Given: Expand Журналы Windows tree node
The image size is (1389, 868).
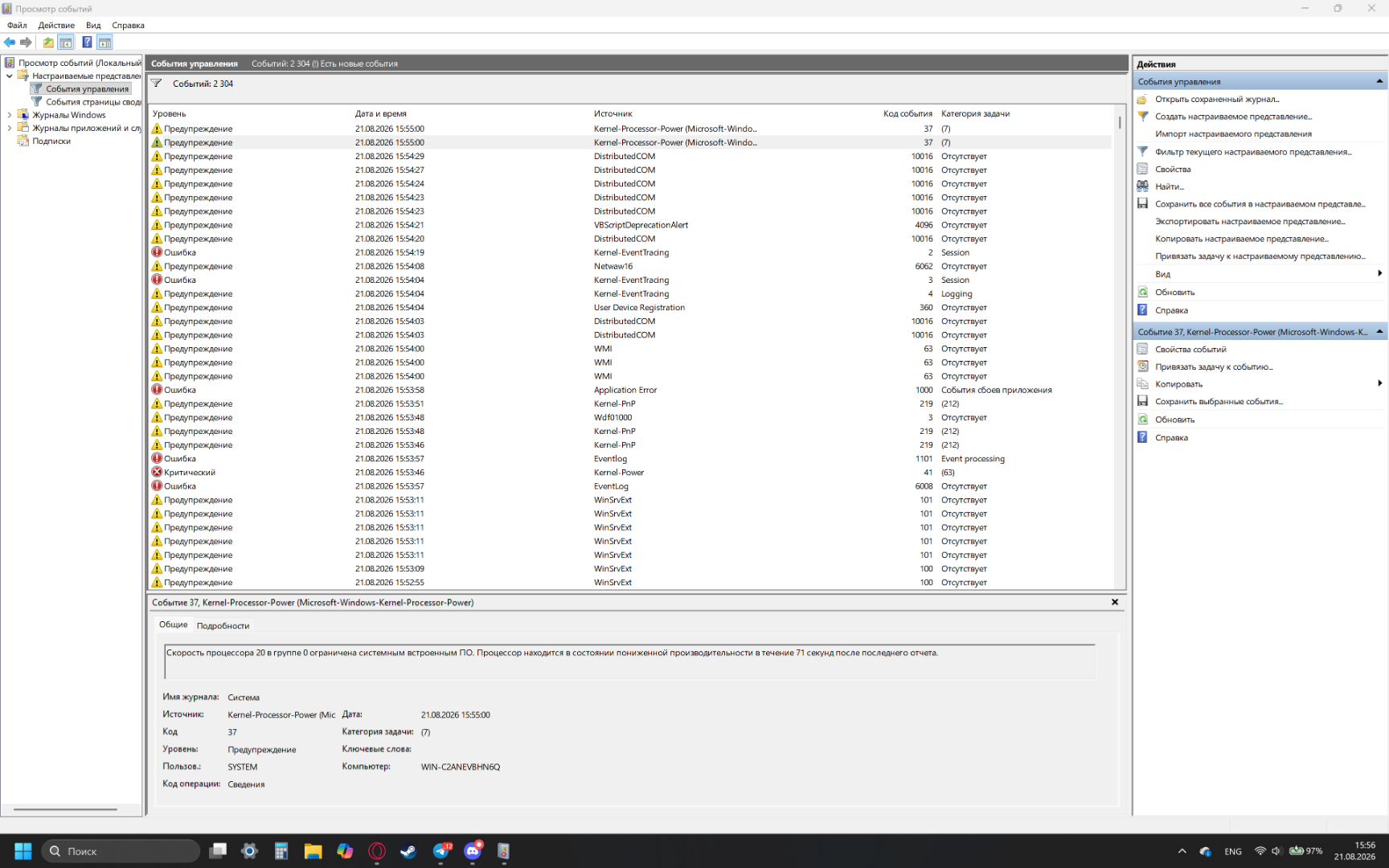Looking at the screenshot, I should point(10,115).
